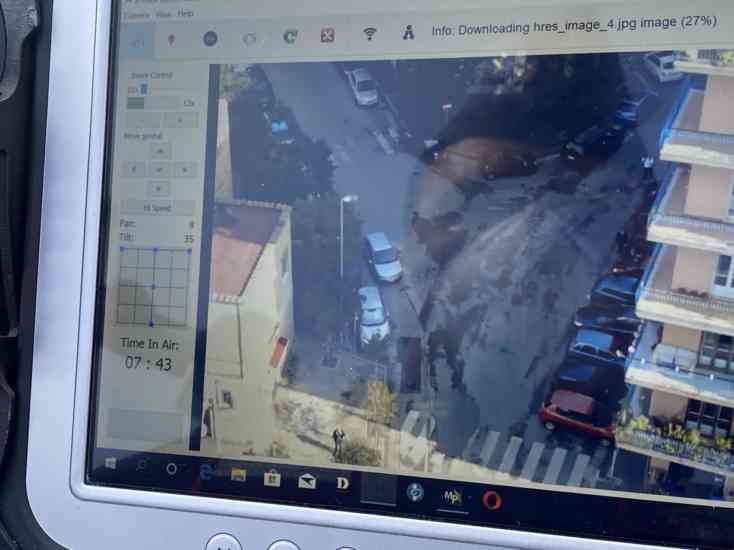Click the blue zoom slider handle
This screenshot has height=550, width=734.
(x=144, y=89)
